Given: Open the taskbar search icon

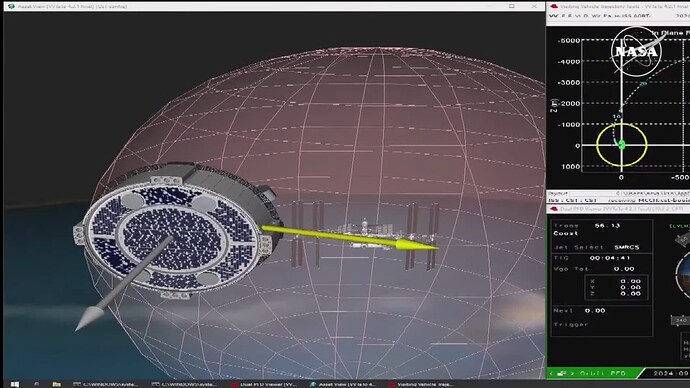Looking at the screenshot, I should click(x=37, y=384).
